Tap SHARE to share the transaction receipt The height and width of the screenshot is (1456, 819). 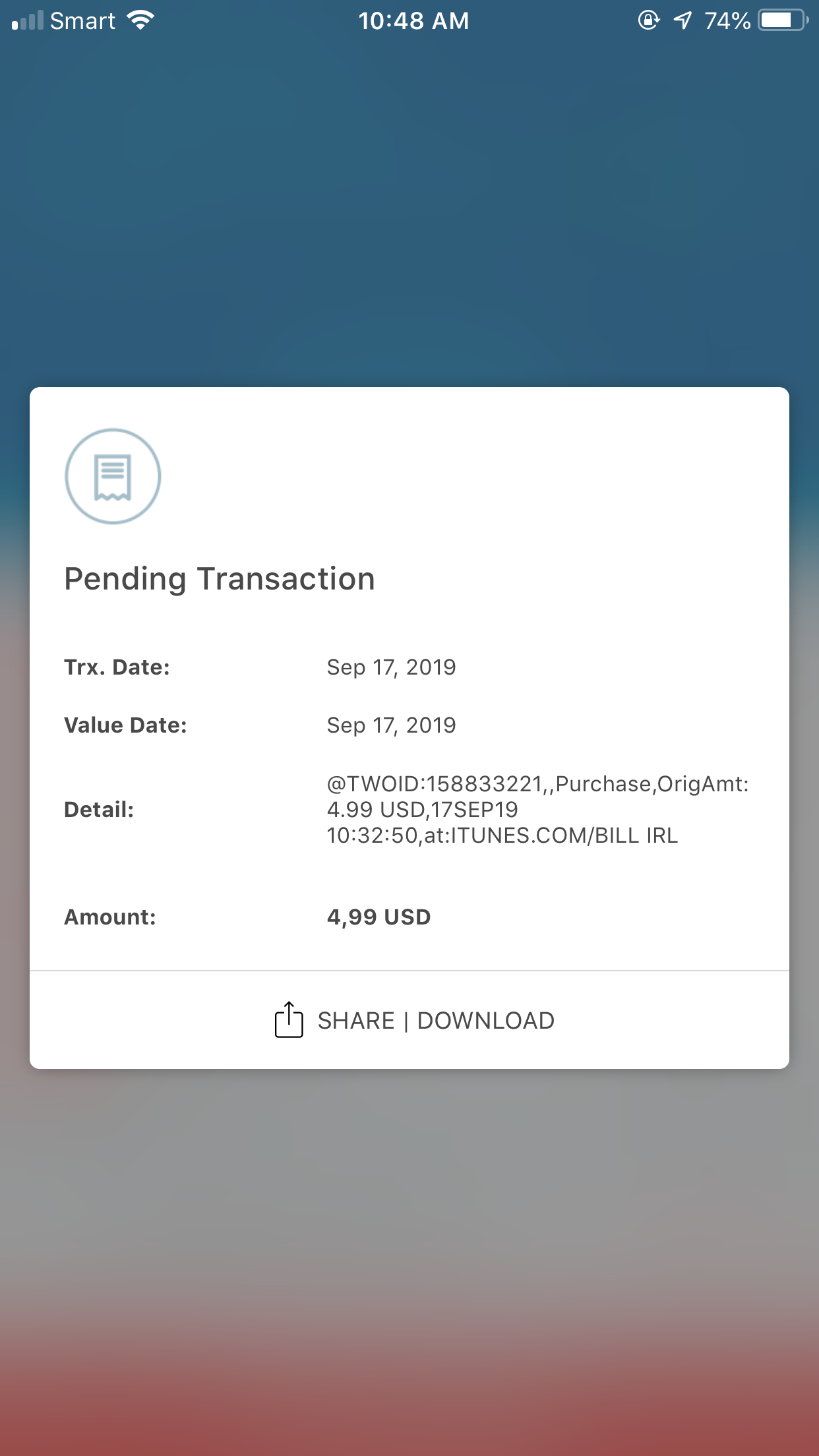click(356, 1020)
